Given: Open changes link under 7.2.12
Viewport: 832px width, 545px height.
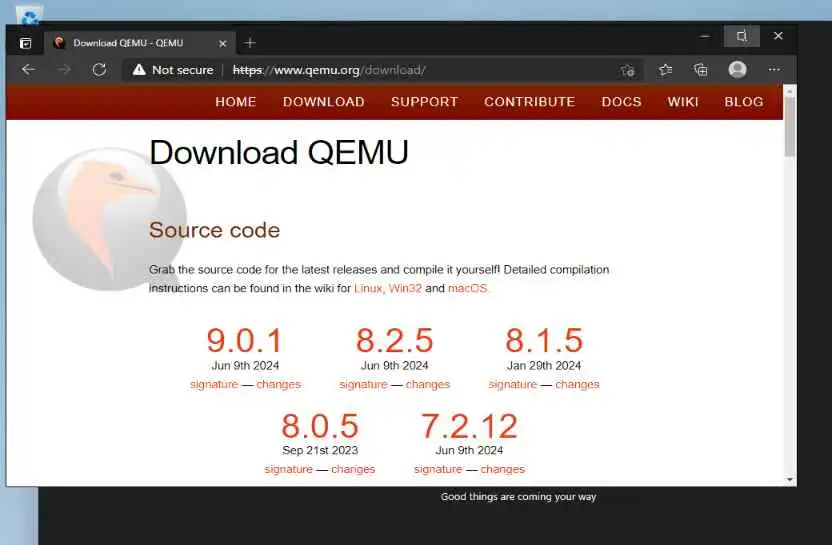Looking at the screenshot, I should click(502, 469).
